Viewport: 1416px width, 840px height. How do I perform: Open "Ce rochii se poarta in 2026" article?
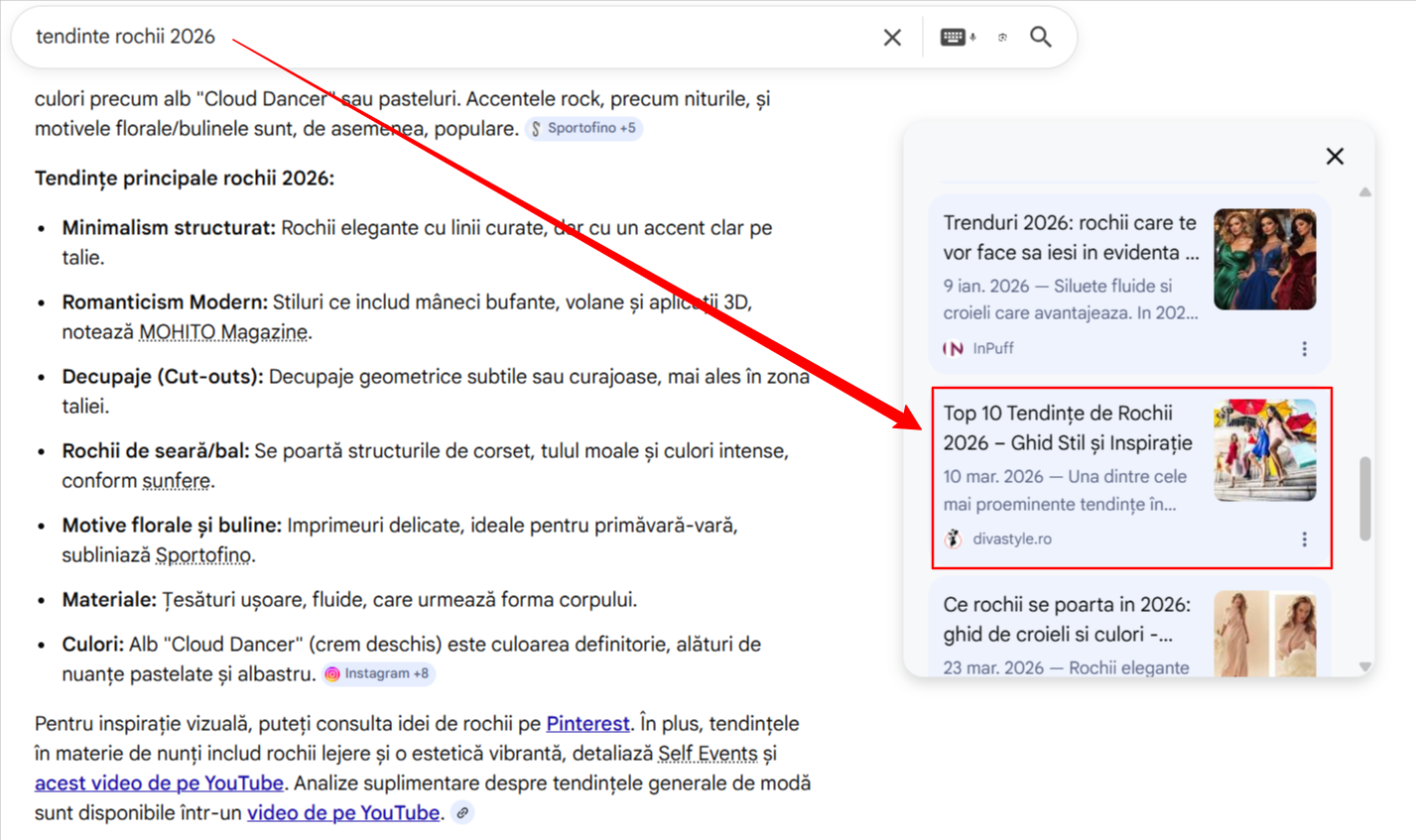pos(1067,619)
